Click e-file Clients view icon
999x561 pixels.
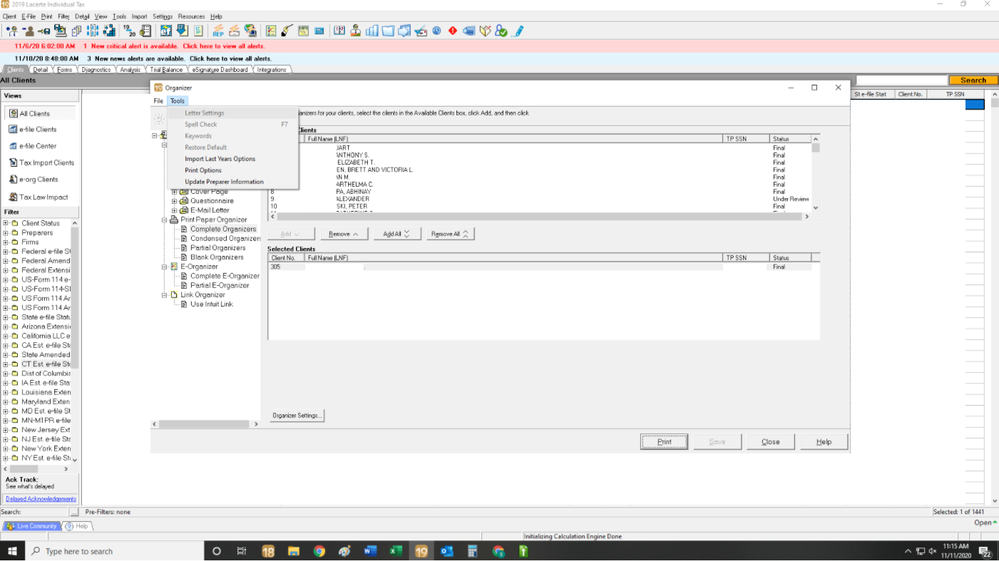click(x=13, y=129)
